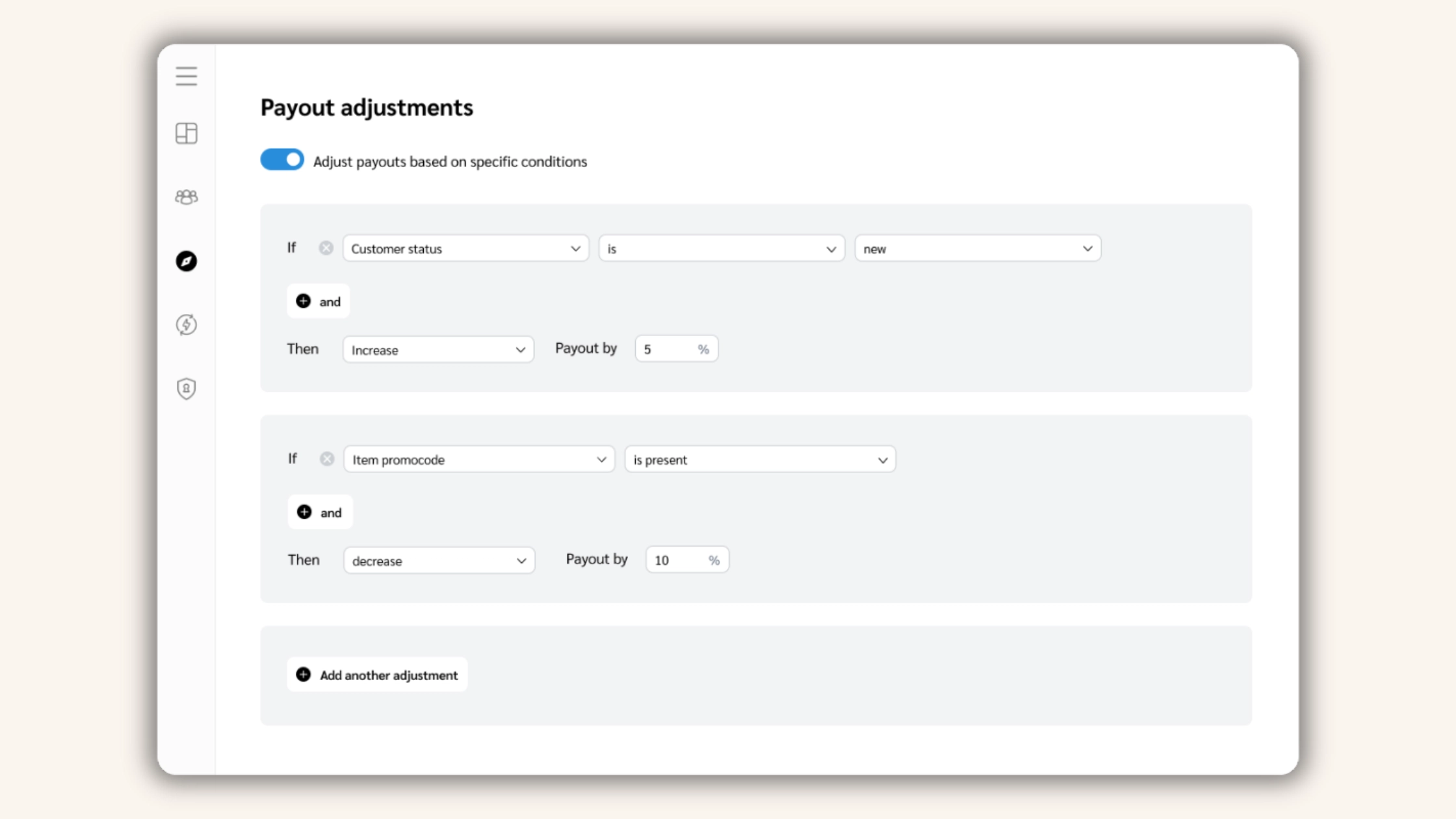
Task: Click the payout percent field showing 5
Action: (x=676, y=349)
